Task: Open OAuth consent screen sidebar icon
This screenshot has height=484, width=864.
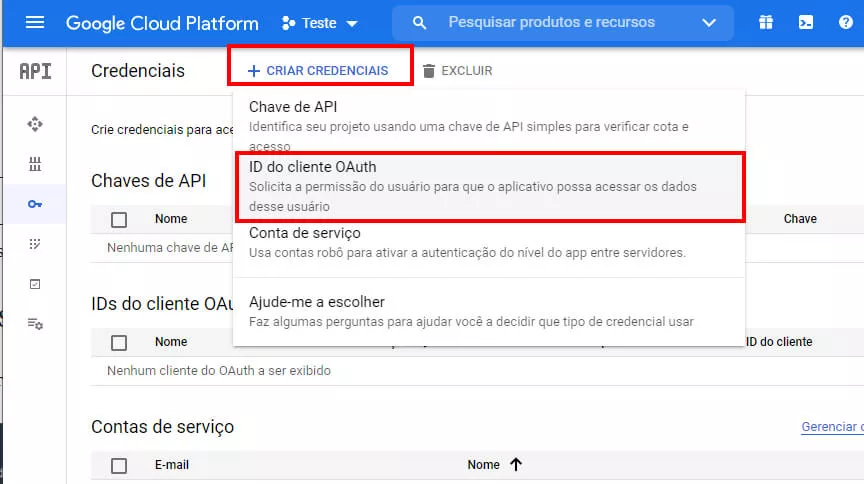Action: tap(35, 244)
